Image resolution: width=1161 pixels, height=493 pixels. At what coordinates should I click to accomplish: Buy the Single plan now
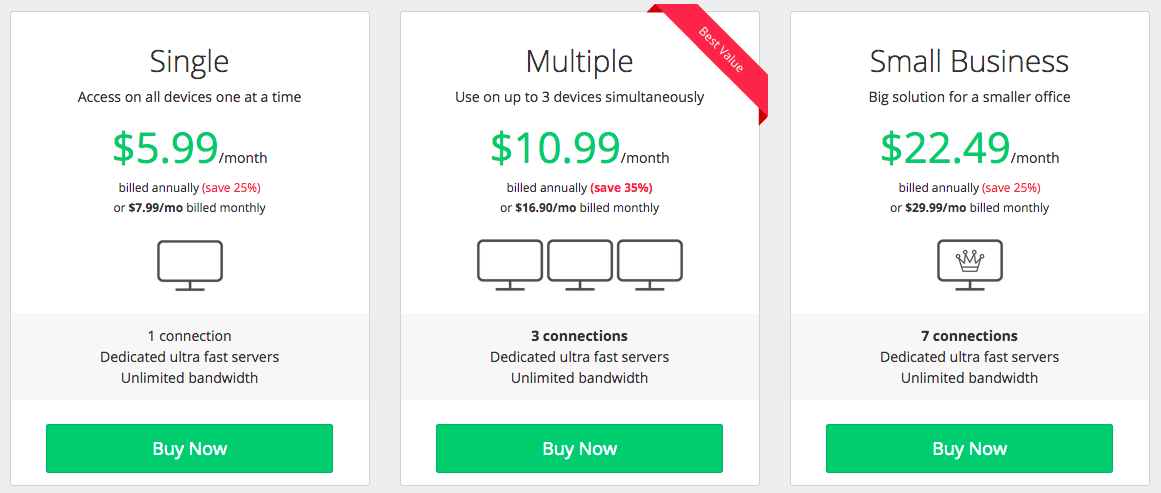(x=190, y=449)
